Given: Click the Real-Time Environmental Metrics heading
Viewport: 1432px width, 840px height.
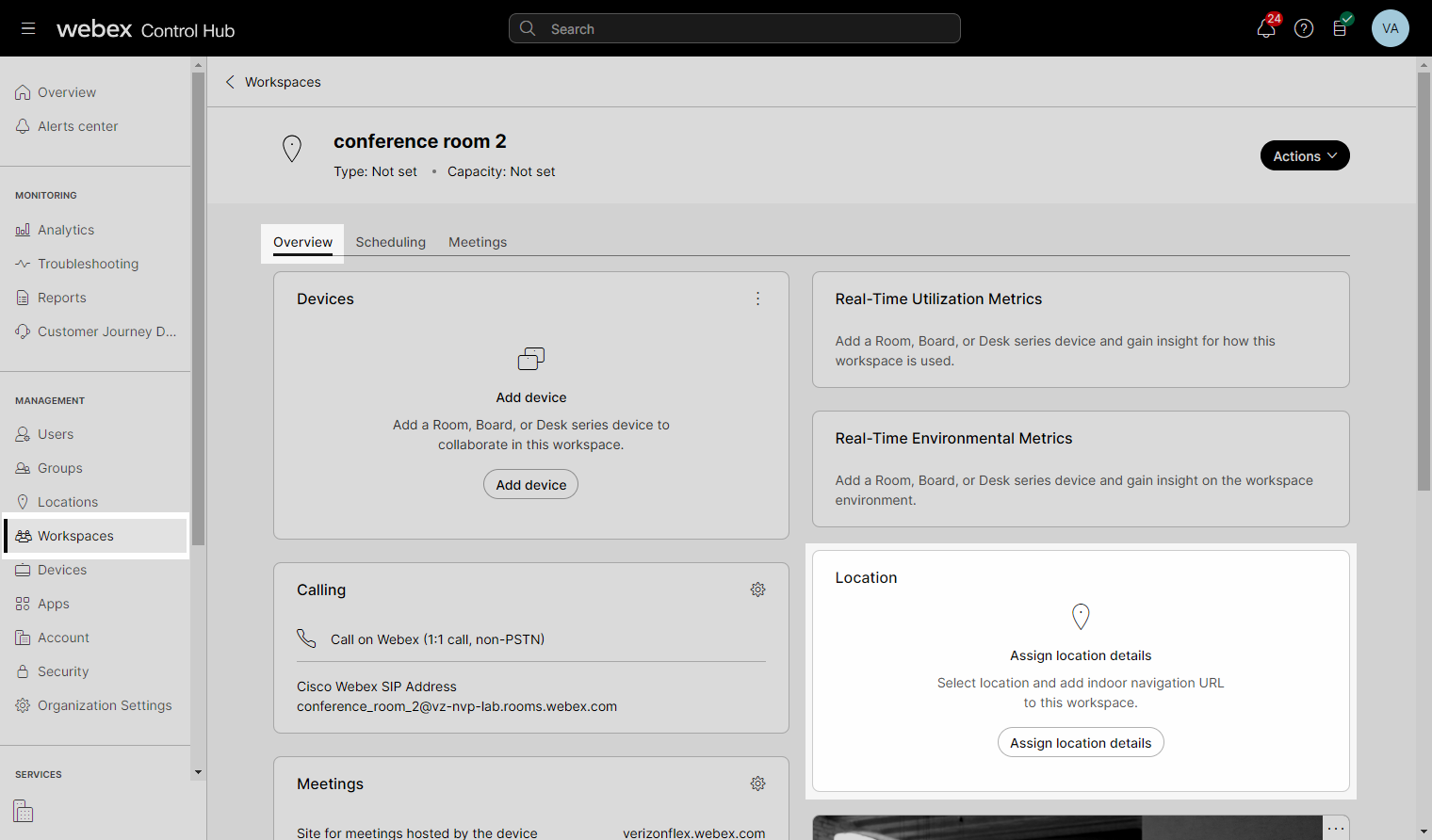Looking at the screenshot, I should [x=953, y=438].
